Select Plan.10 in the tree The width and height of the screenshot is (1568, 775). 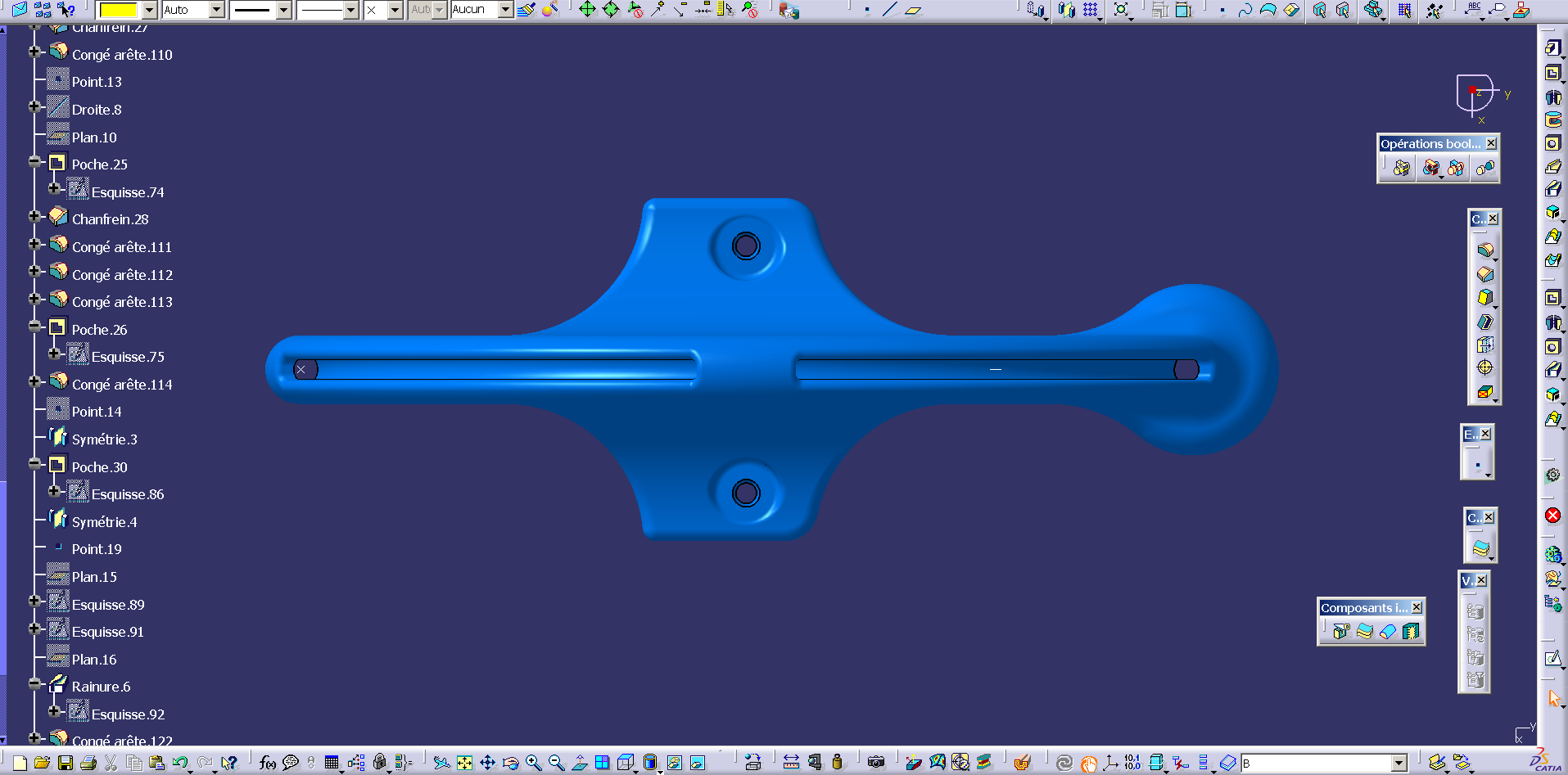(x=94, y=137)
